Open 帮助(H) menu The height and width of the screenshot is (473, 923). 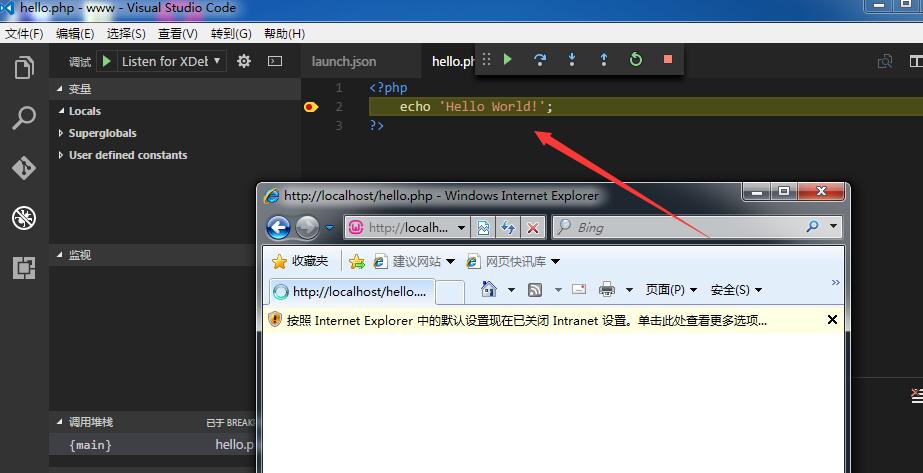point(284,34)
